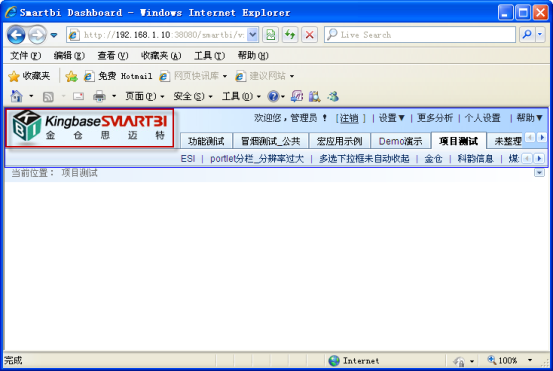The image size is (553, 371).
Task: Go back with the browser Back arrow
Action: coord(16,35)
